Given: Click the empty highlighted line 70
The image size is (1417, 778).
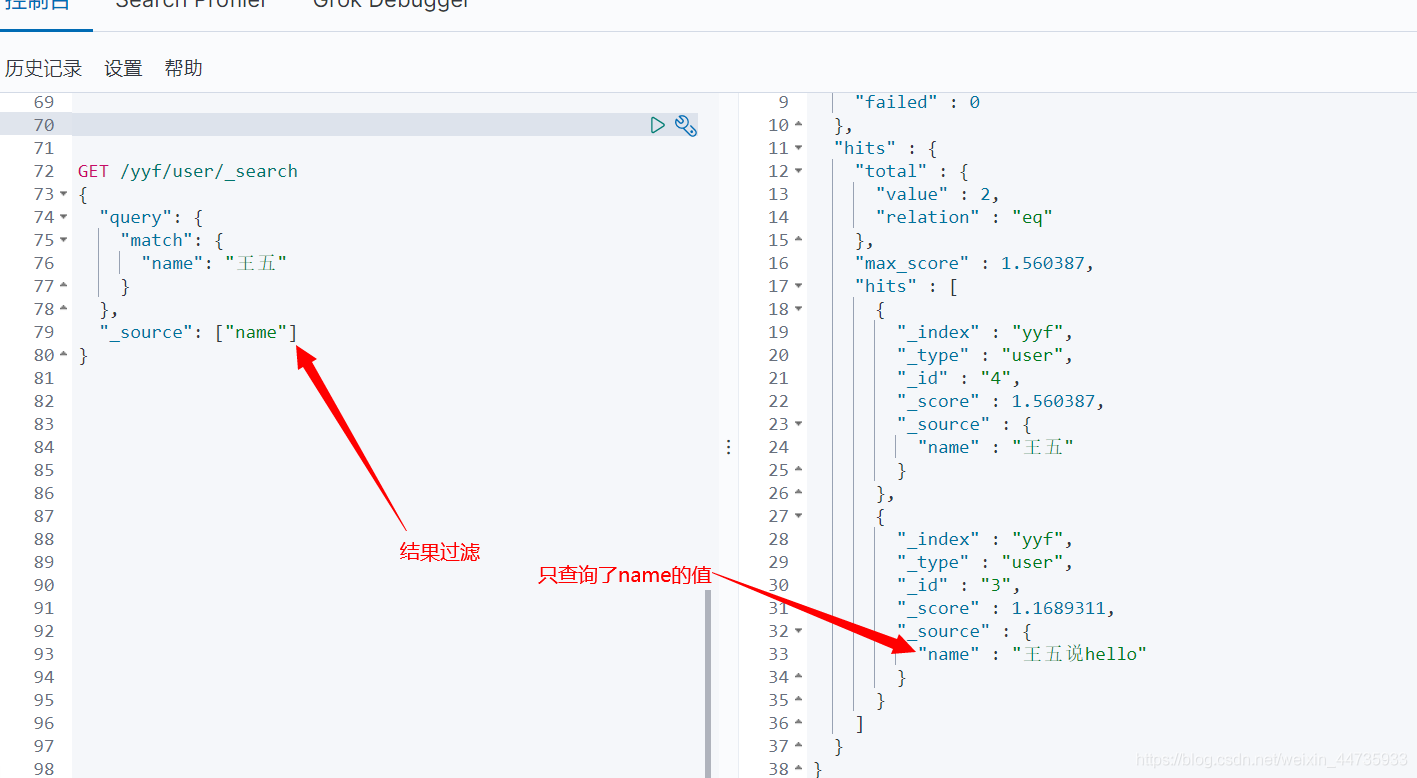Looking at the screenshot, I should click(360, 125).
